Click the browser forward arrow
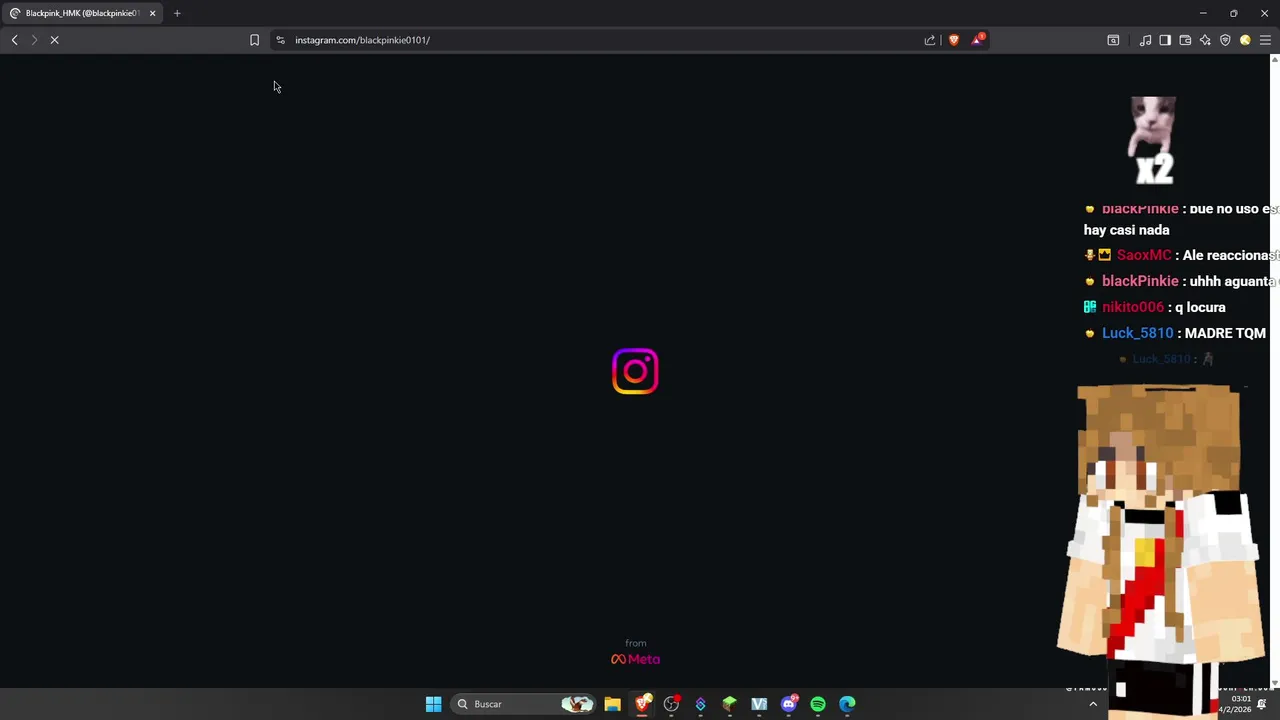 [x=34, y=40]
